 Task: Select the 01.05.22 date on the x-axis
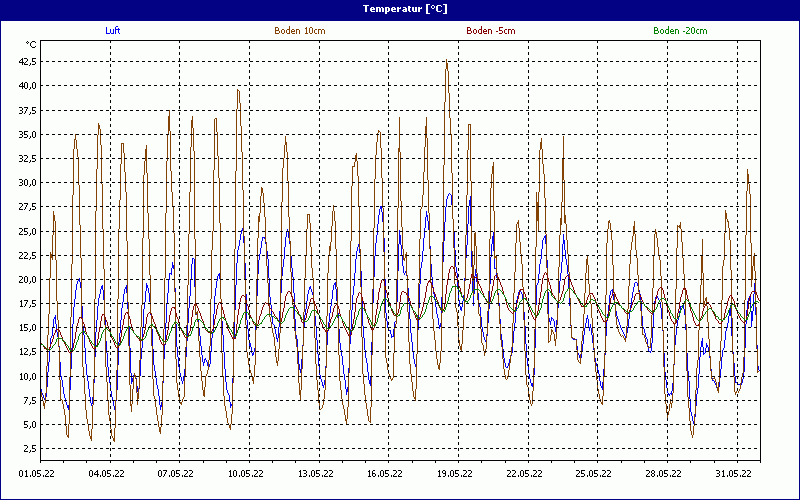click(x=37, y=475)
